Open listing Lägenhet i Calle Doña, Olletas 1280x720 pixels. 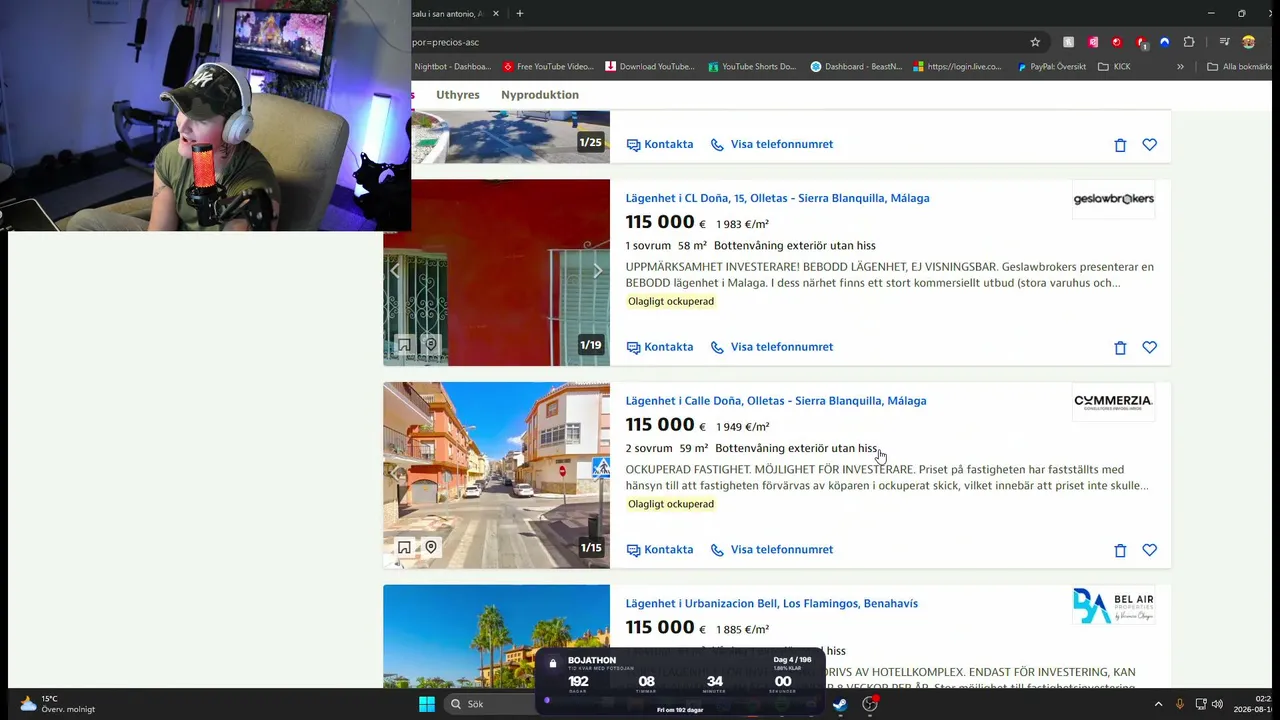point(776,401)
